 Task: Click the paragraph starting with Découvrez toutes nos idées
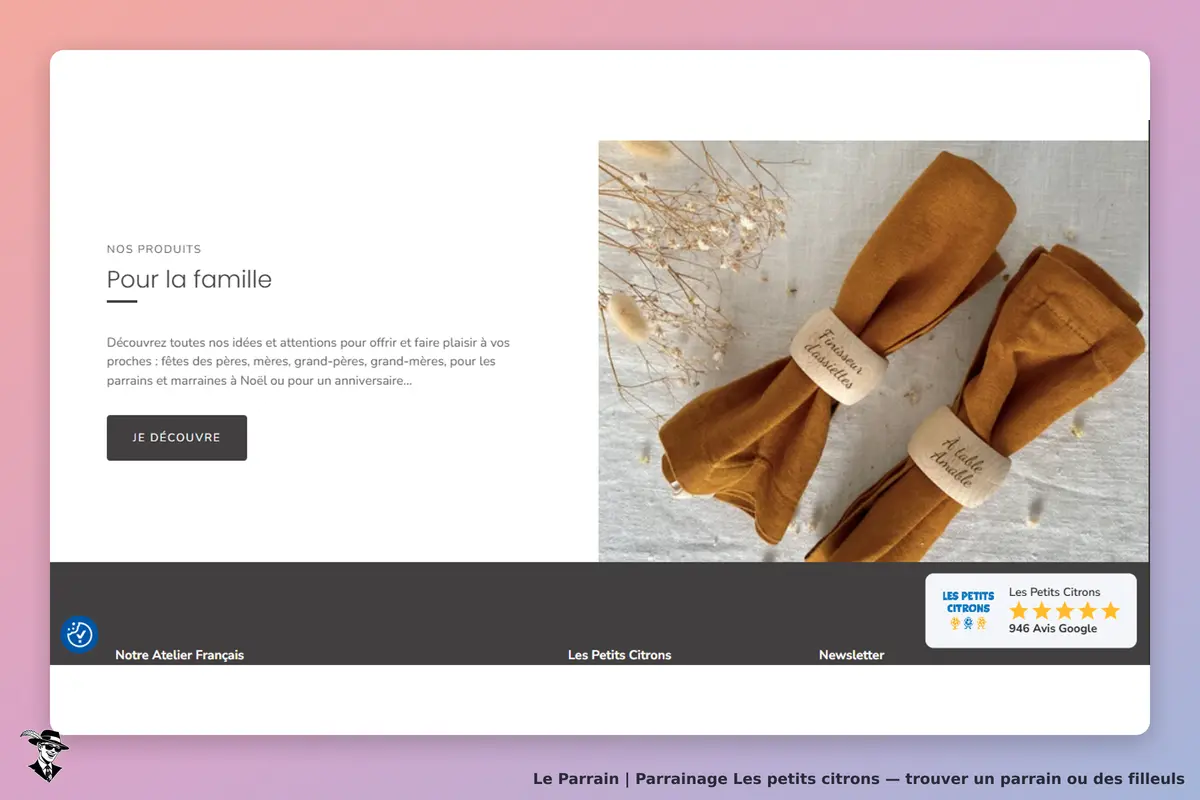308,361
